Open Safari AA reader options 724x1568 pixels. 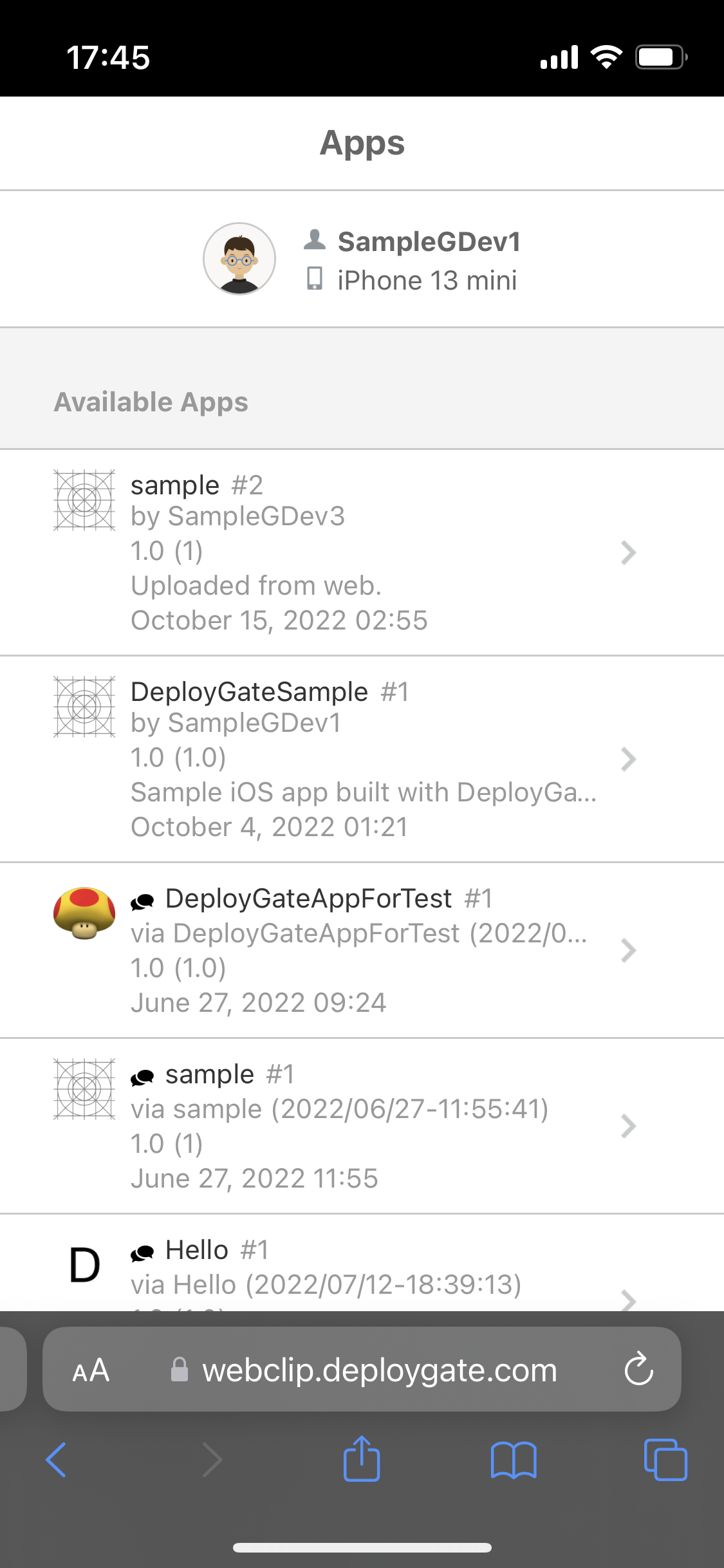(x=91, y=1370)
